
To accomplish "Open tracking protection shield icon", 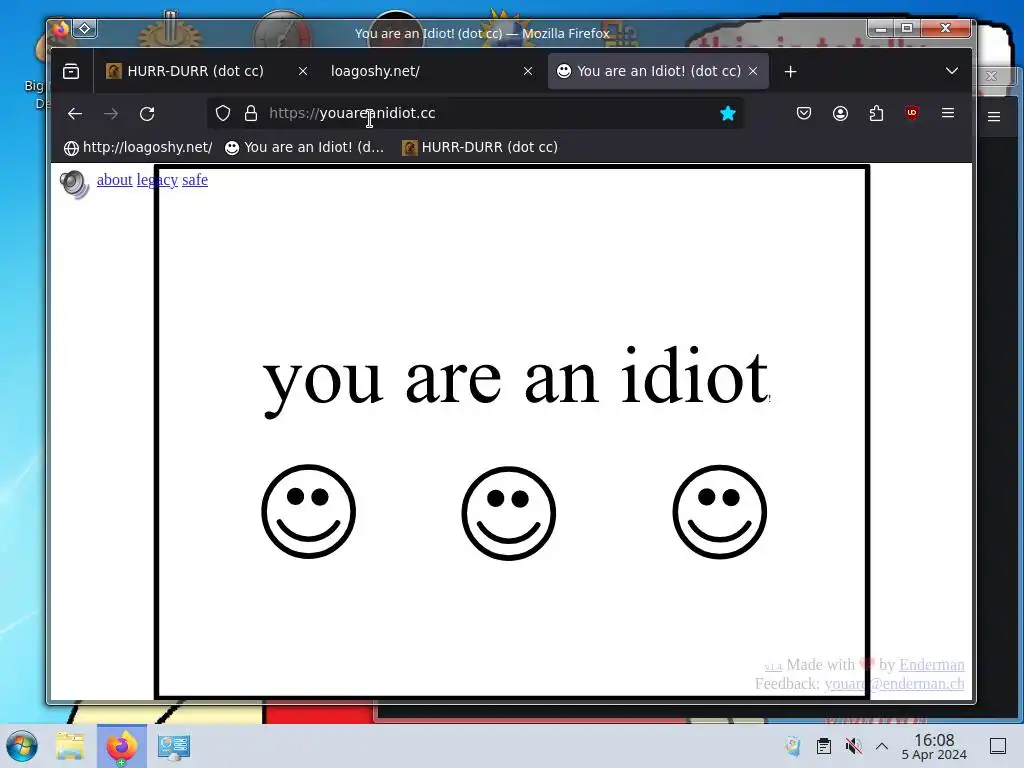I will tap(223, 114).
